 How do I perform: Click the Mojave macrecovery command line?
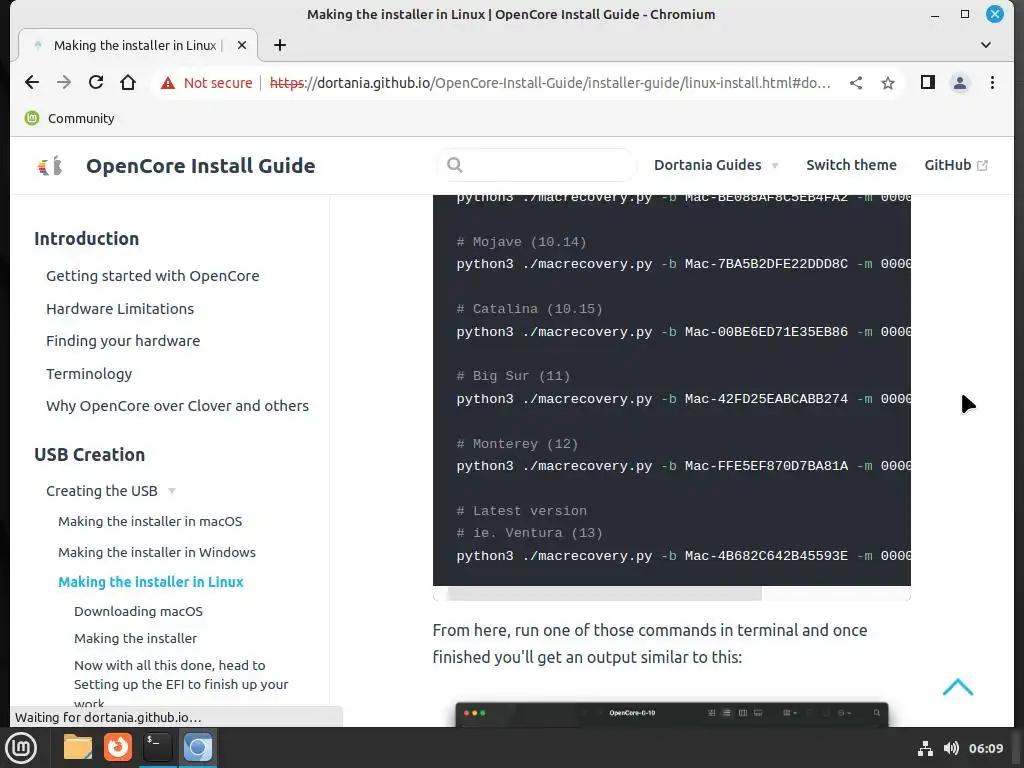pyautogui.click(x=683, y=264)
